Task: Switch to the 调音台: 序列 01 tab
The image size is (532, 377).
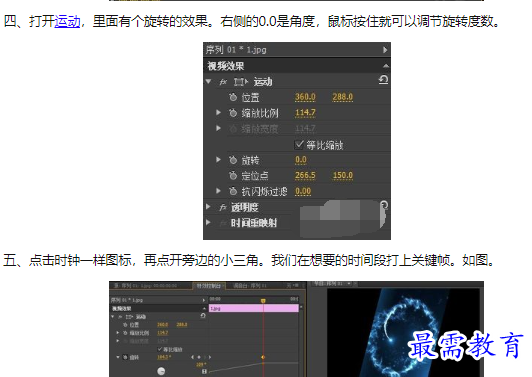Action: [x=250, y=286]
